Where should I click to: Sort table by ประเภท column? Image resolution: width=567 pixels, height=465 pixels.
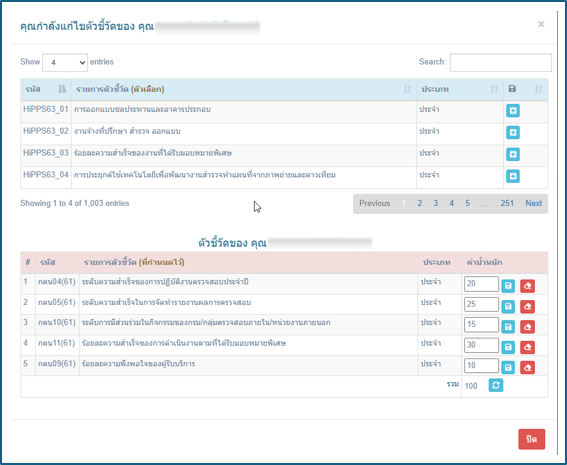[x=459, y=89]
